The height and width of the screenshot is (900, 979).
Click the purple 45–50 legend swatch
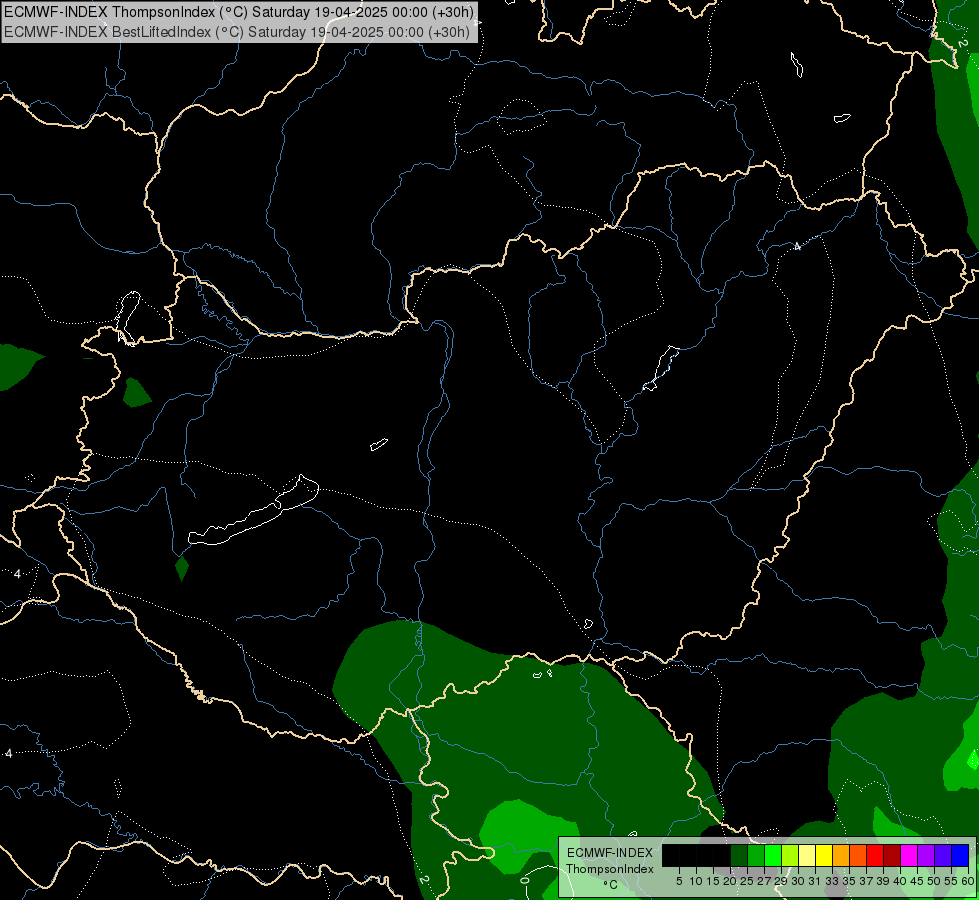926,855
